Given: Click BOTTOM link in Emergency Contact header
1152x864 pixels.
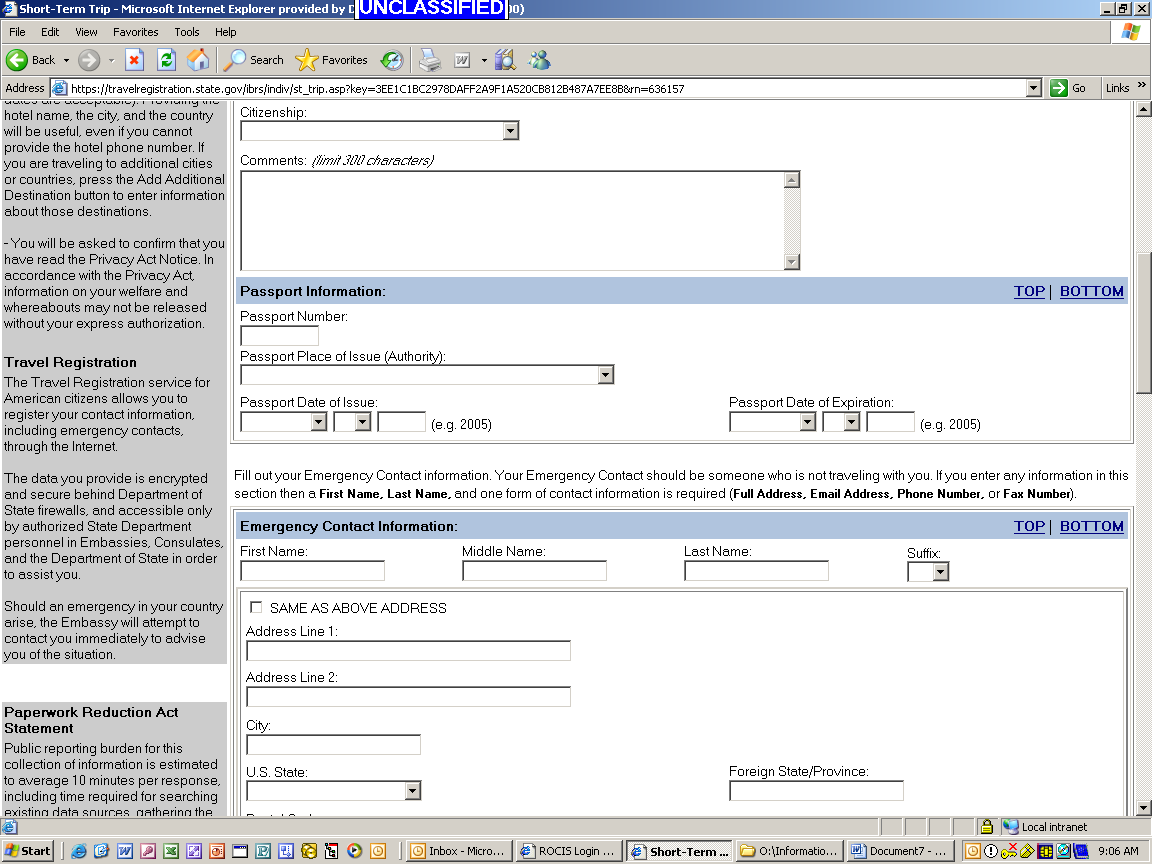Looking at the screenshot, I should tap(1091, 527).
